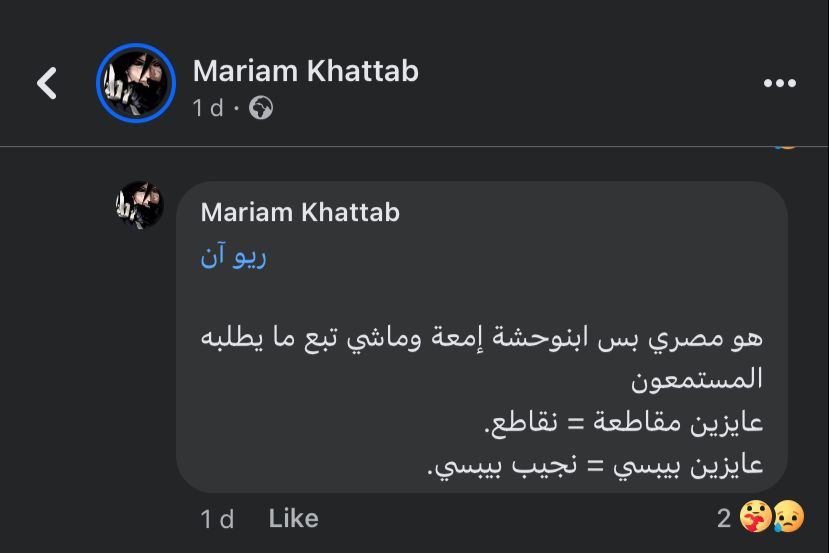829x553 pixels.
Task: Tap the line عايزين بيبسي = نجيب بيبسي
Action: click(x=596, y=465)
